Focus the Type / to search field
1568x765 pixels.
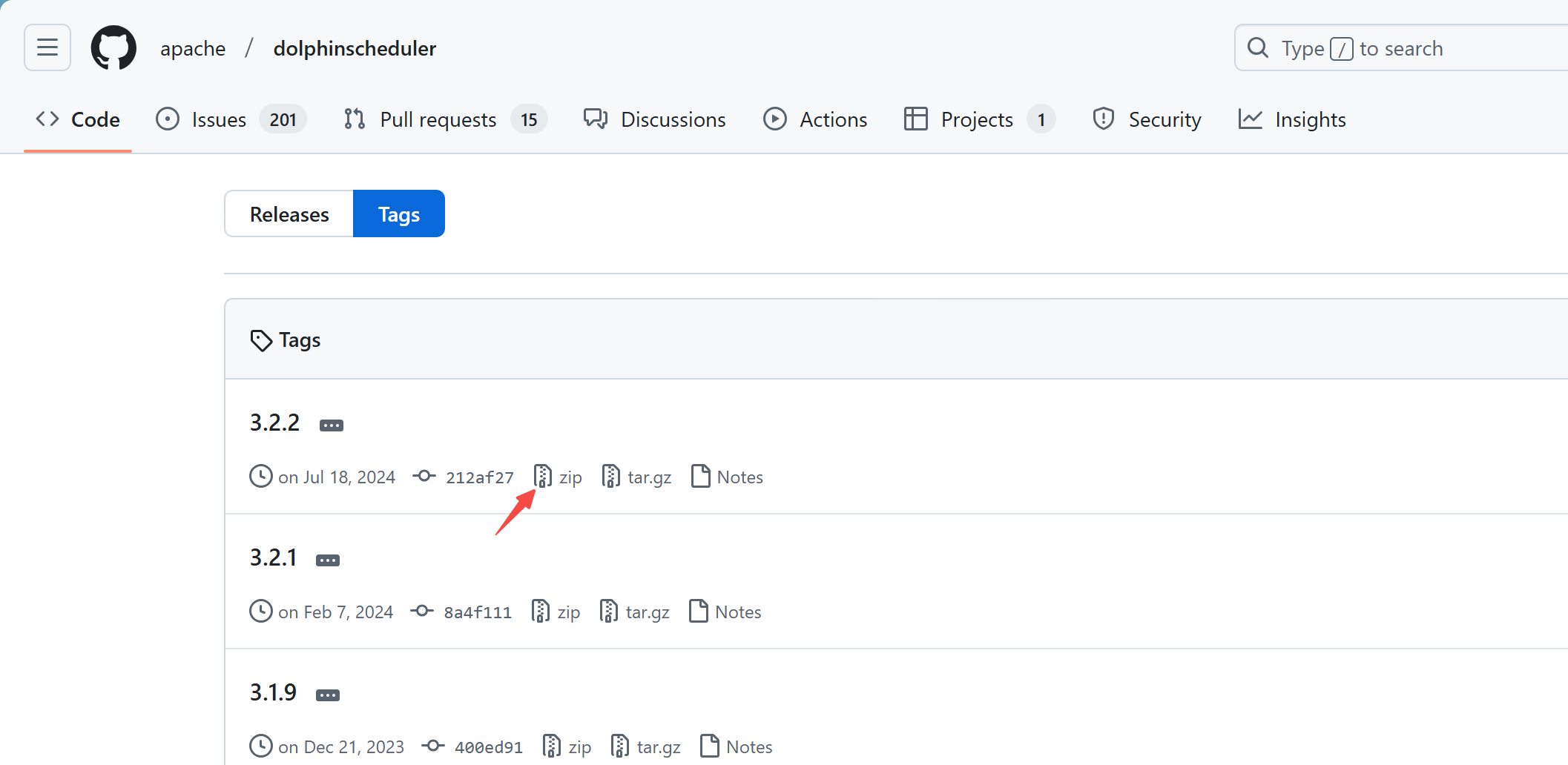pyautogui.click(x=1401, y=48)
